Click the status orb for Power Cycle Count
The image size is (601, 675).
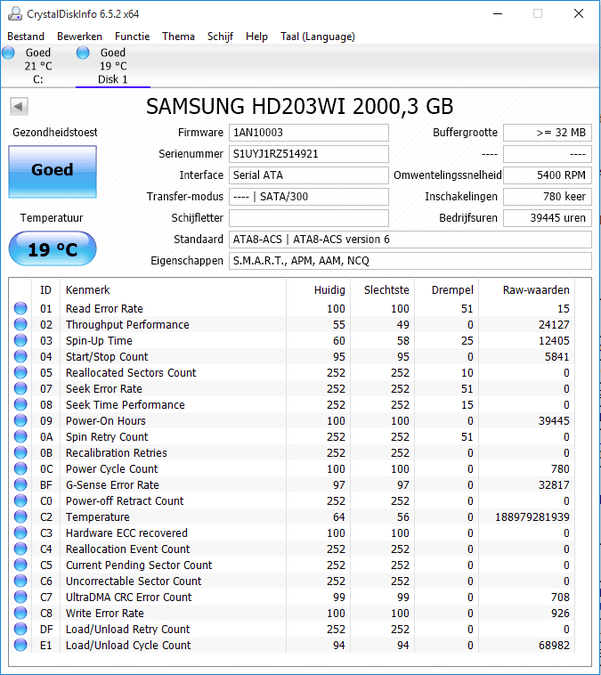tap(20, 468)
